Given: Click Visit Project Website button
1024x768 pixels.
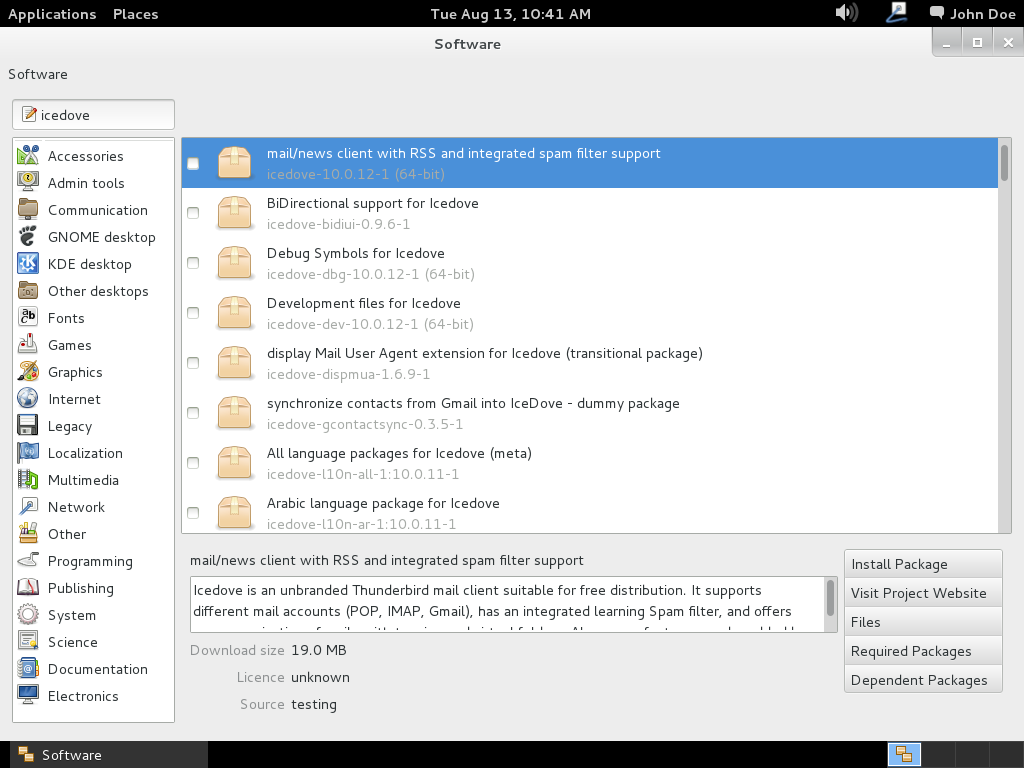Looking at the screenshot, I should [923, 593].
